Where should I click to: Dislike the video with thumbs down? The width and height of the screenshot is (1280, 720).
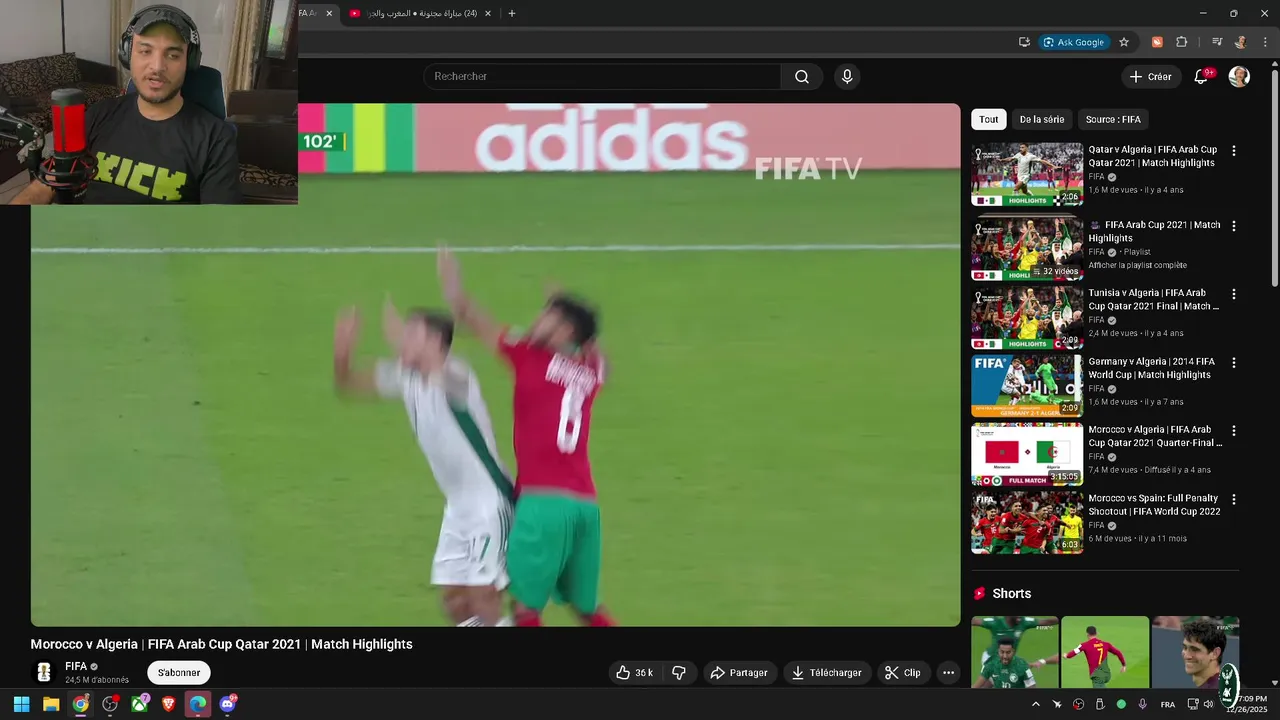679,673
